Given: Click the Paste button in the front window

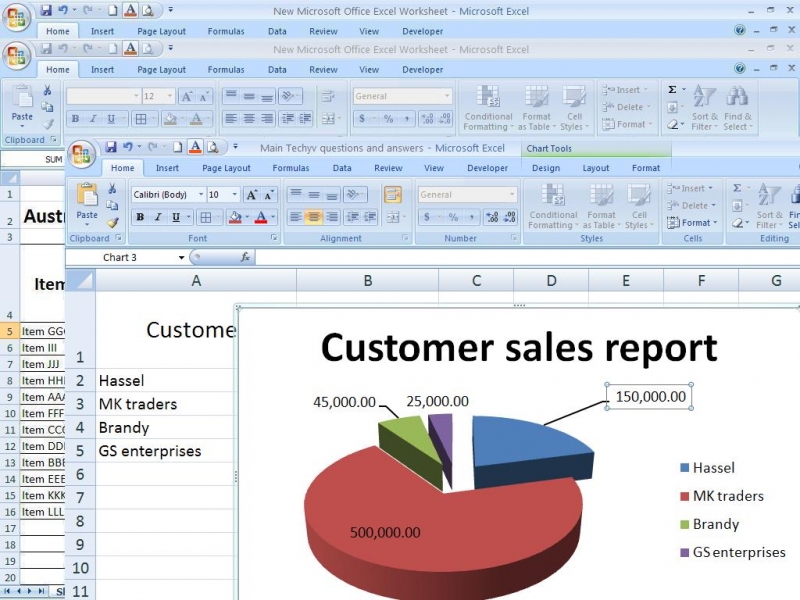Looking at the screenshot, I should 87,203.
